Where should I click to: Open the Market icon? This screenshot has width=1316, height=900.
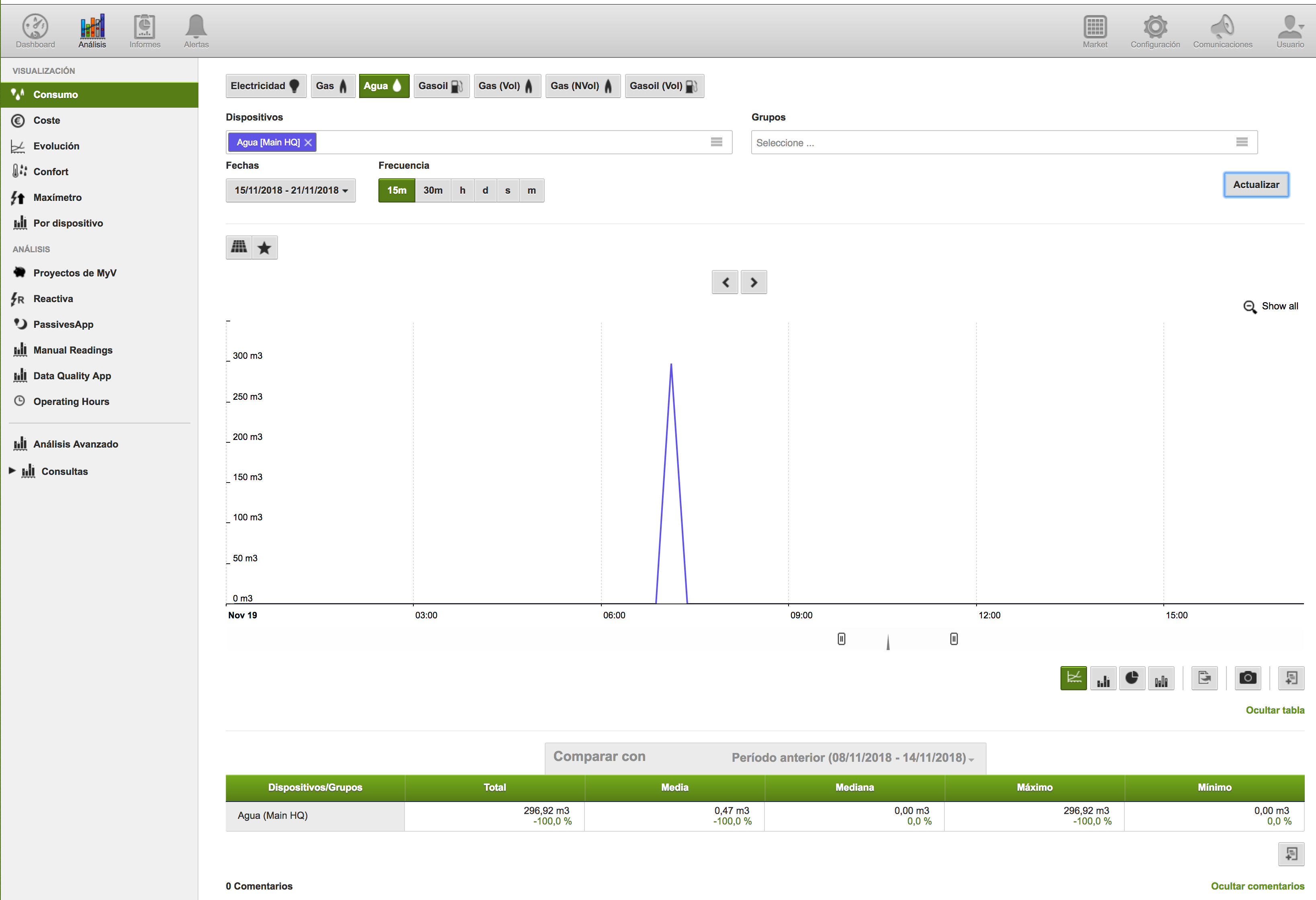coord(1095,32)
